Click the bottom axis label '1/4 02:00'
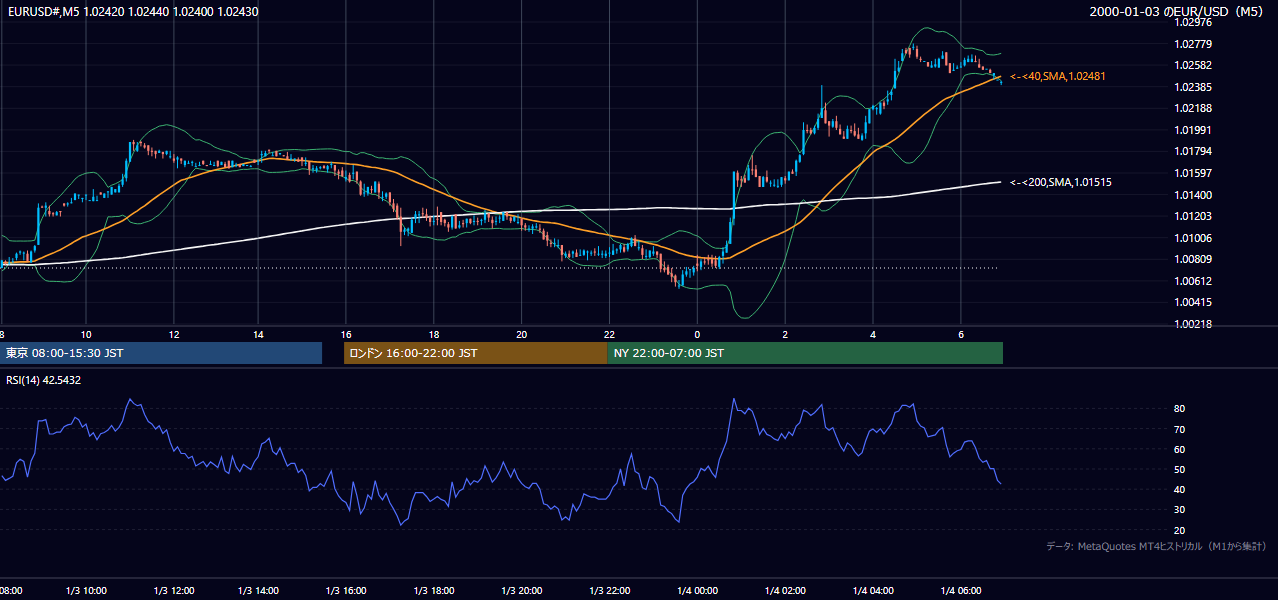Viewport: 1278px width, 600px height. point(785,591)
